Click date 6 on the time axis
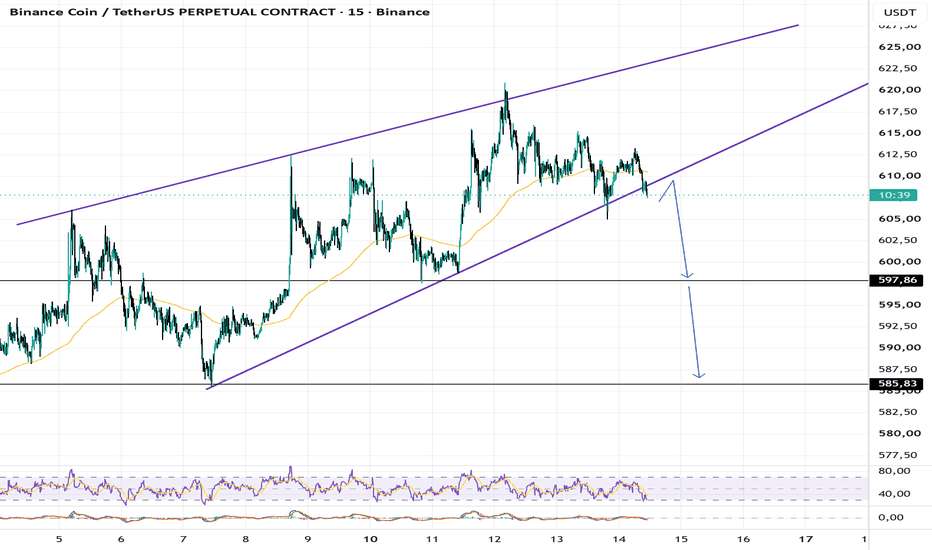Viewport: 932px width, 550px height. point(121,539)
